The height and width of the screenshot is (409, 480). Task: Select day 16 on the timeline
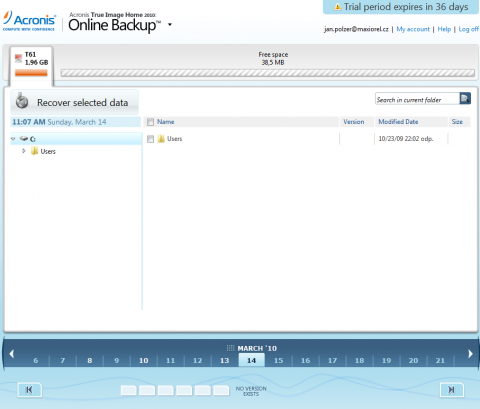pyautogui.click(x=306, y=360)
